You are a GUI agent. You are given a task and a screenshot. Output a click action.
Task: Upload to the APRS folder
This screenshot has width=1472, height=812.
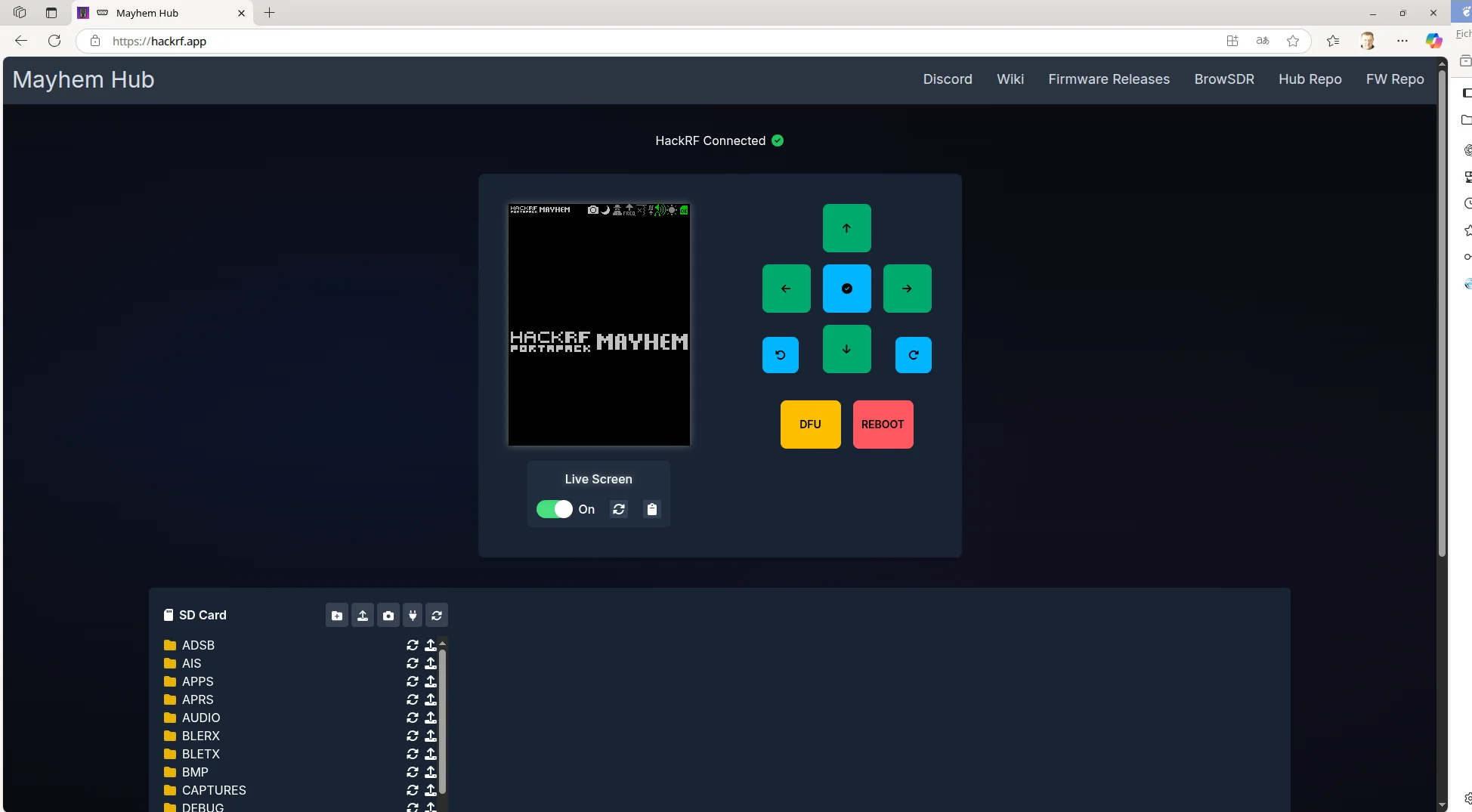click(431, 699)
